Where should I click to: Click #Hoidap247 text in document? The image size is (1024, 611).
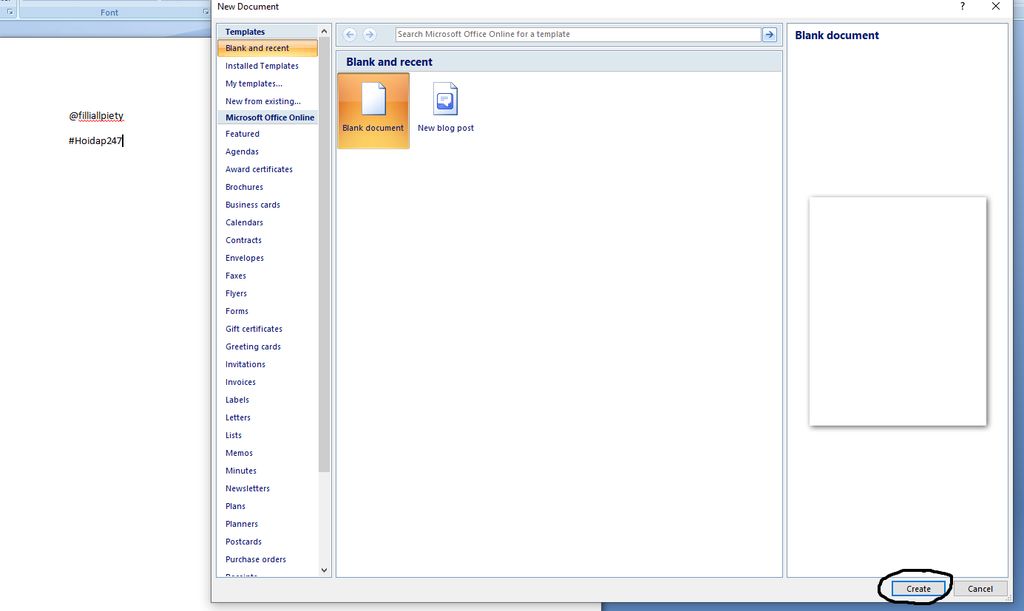pos(95,140)
